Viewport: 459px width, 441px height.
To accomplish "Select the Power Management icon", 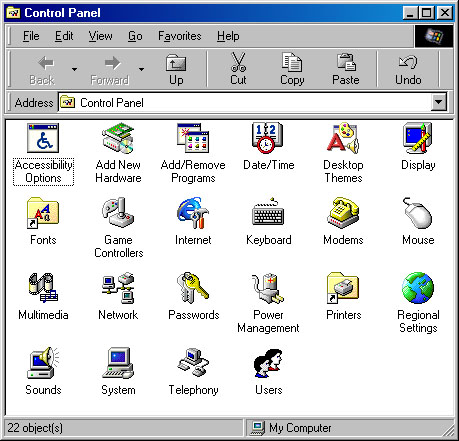I will point(268,288).
